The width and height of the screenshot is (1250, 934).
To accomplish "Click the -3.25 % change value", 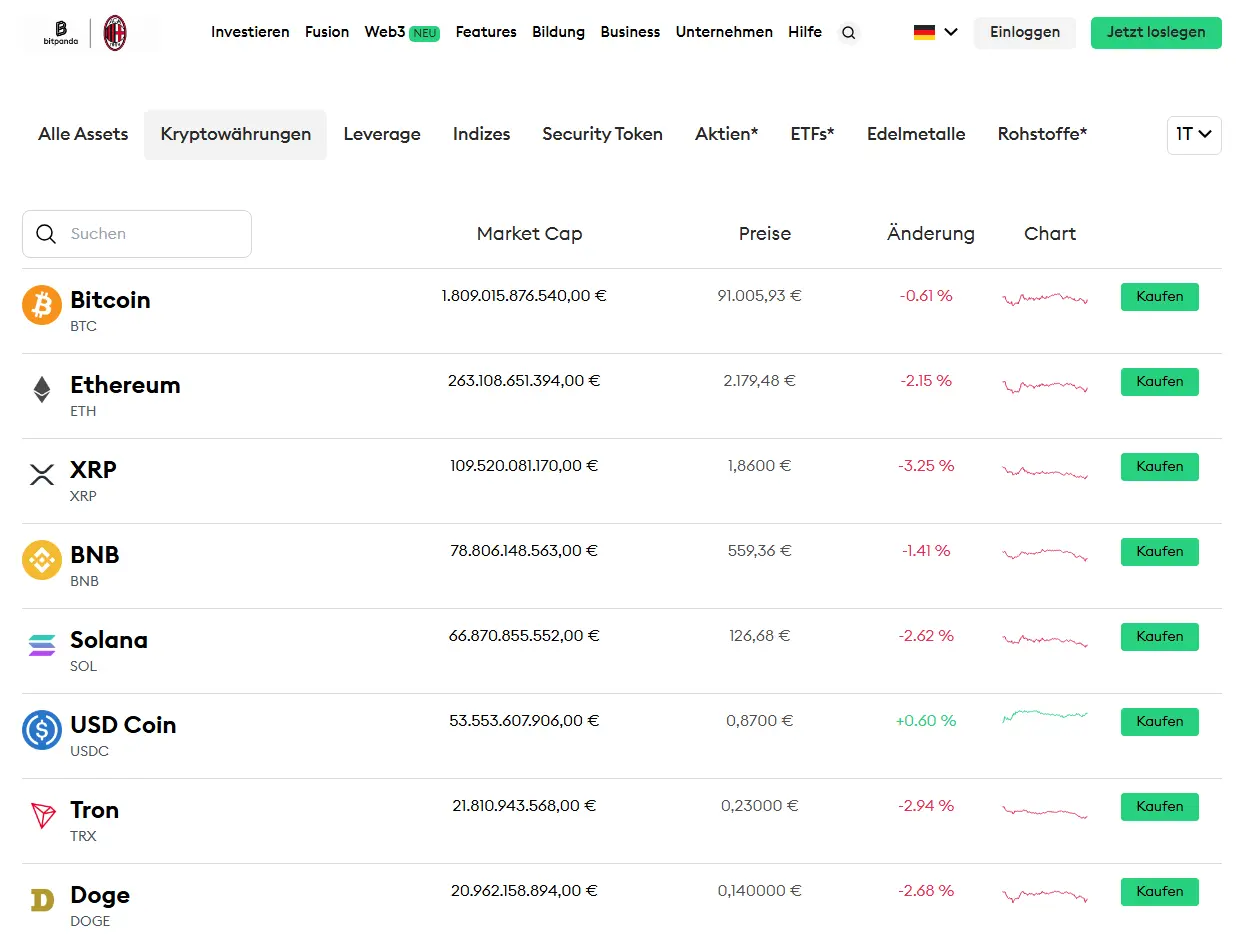I will point(927,466).
